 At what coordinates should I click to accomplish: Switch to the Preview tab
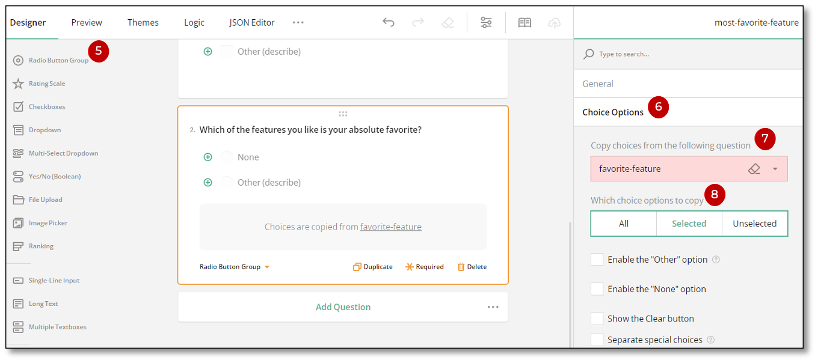point(87,22)
